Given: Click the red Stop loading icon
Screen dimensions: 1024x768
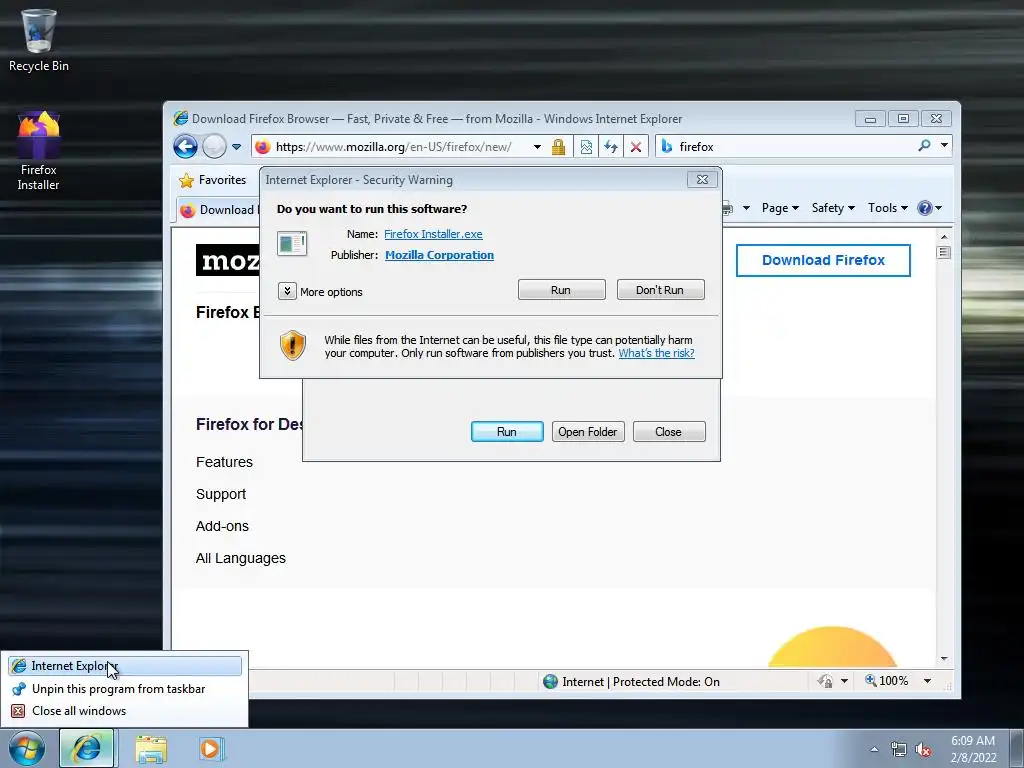Looking at the screenshot, I should click(x=635, y=146).
